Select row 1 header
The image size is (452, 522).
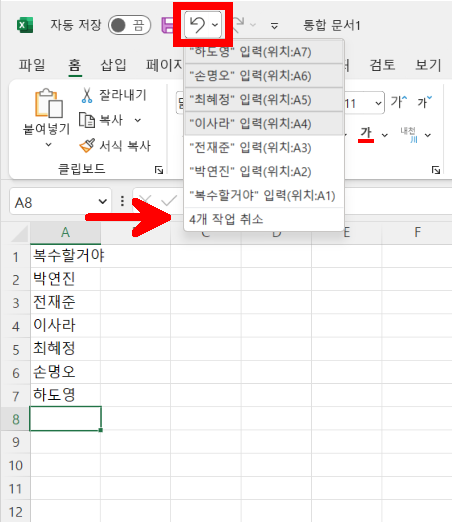pos(16,257)
